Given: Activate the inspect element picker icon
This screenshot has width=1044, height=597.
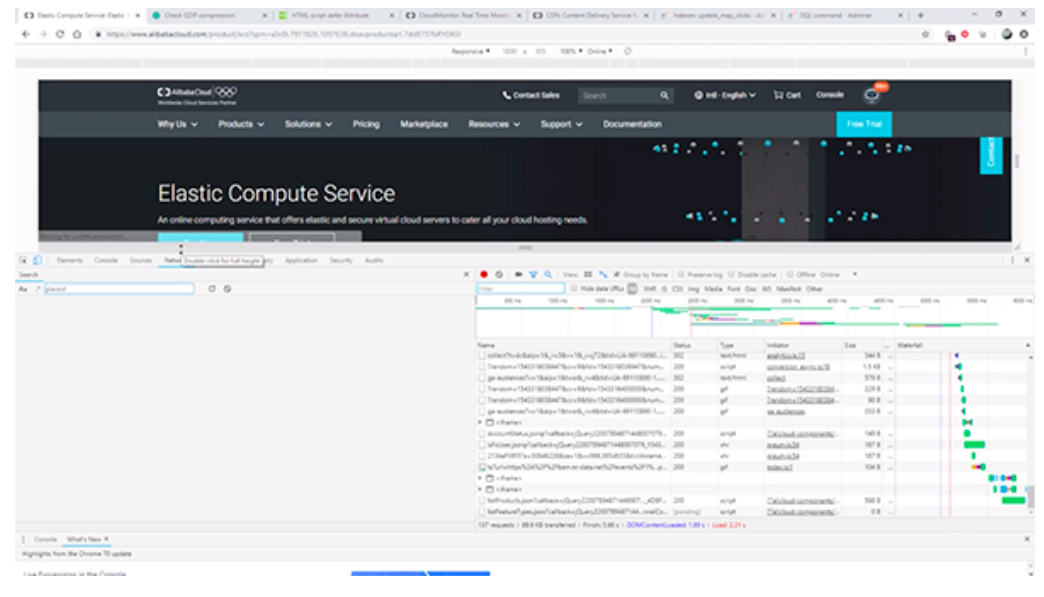Looking at the screenshot, I should click(x=24, y=260).
